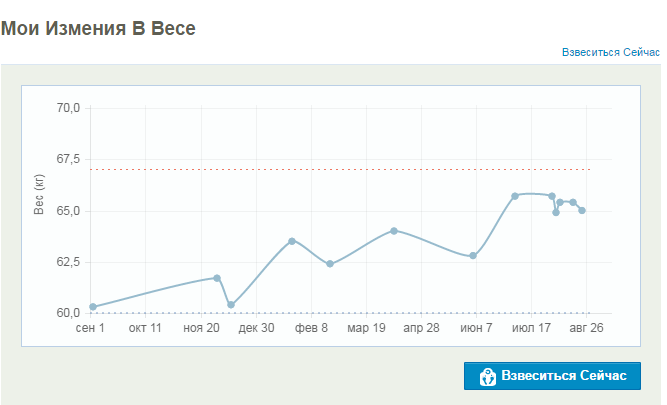
Task: Select the peak point right before the August drop
Action: [552, 196]
